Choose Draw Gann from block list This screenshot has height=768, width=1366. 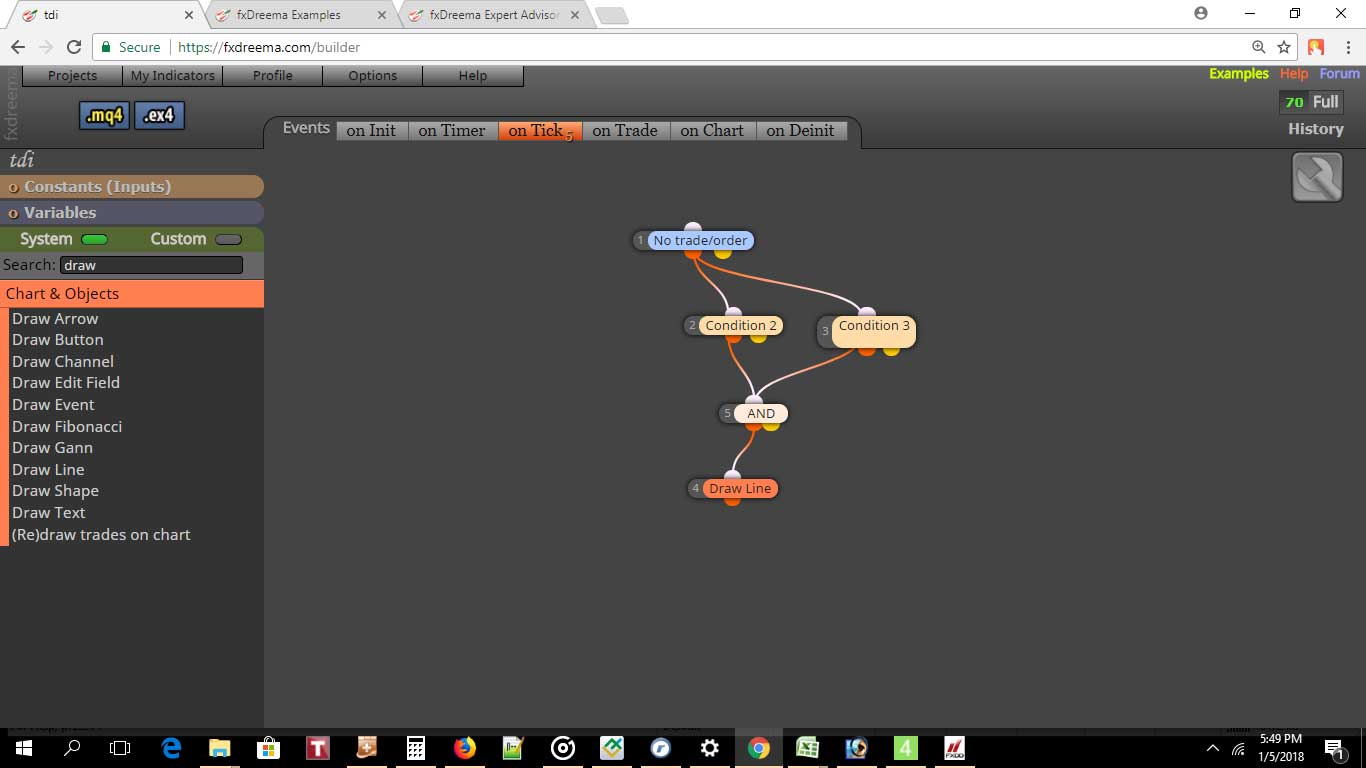52,448
